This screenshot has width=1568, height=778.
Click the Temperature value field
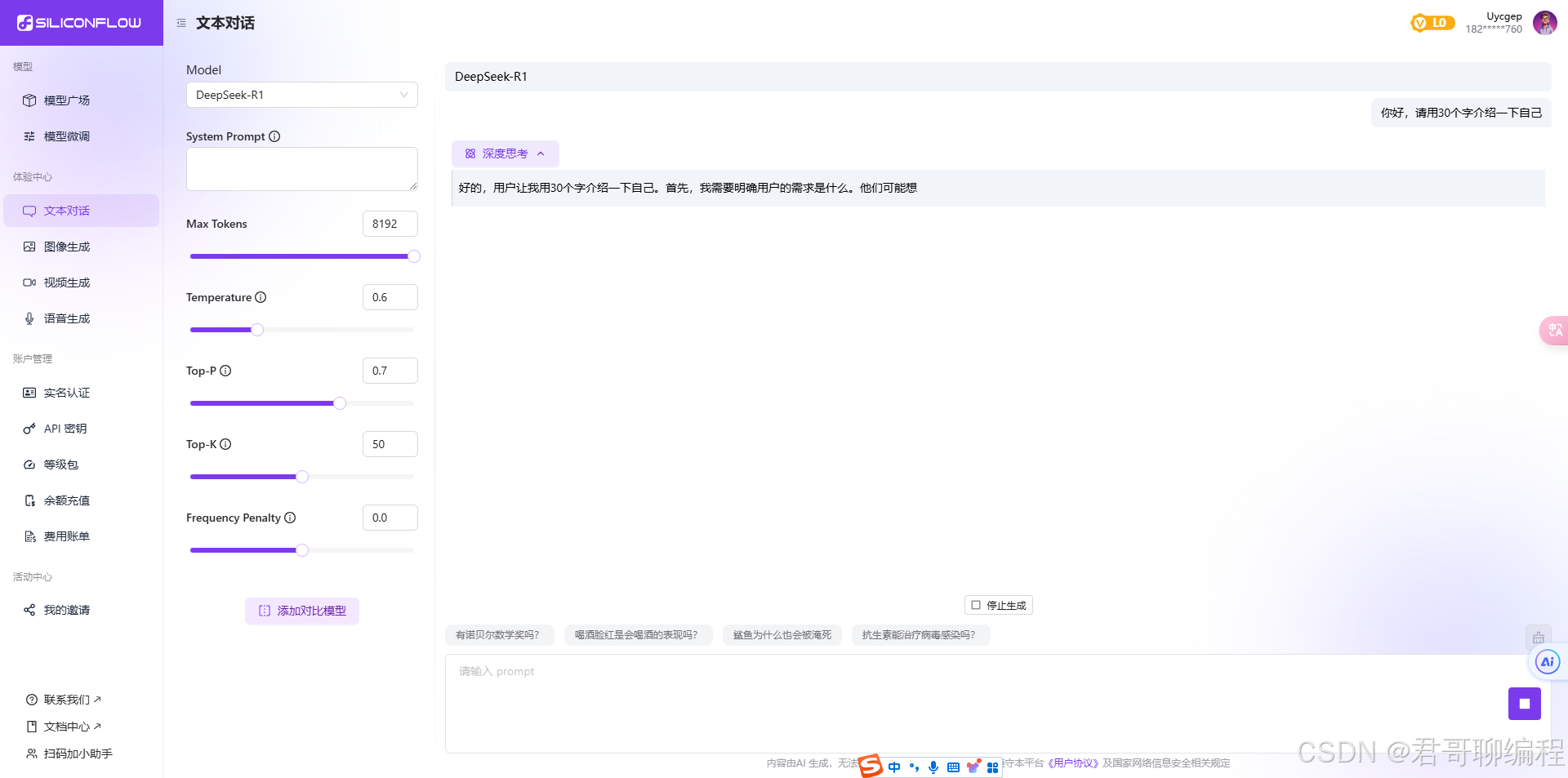[x=390, y=297]
